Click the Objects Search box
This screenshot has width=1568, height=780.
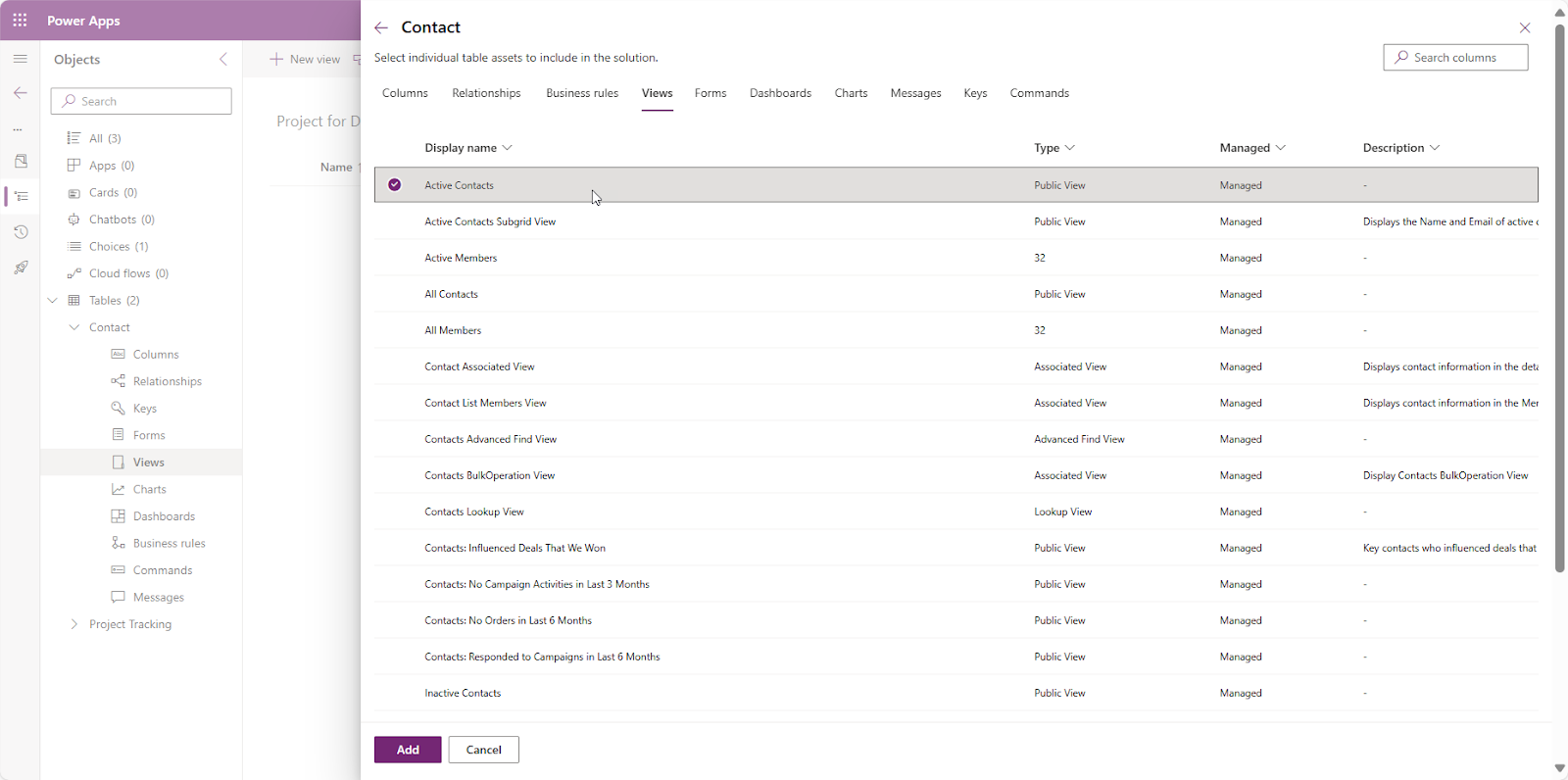pos(141,101)
